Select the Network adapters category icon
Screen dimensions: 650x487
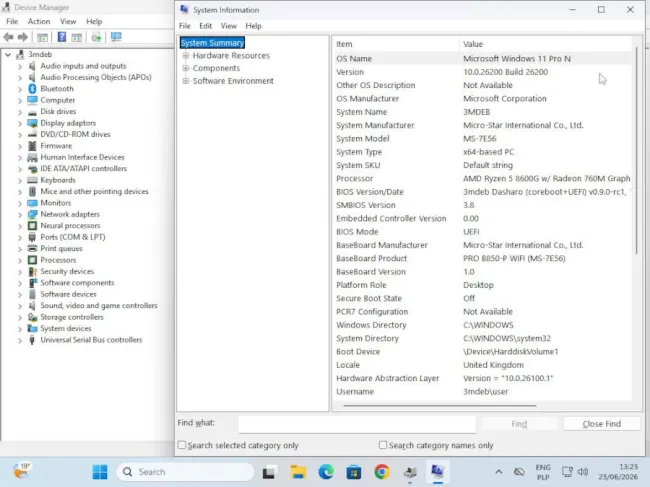click(32, 214)
